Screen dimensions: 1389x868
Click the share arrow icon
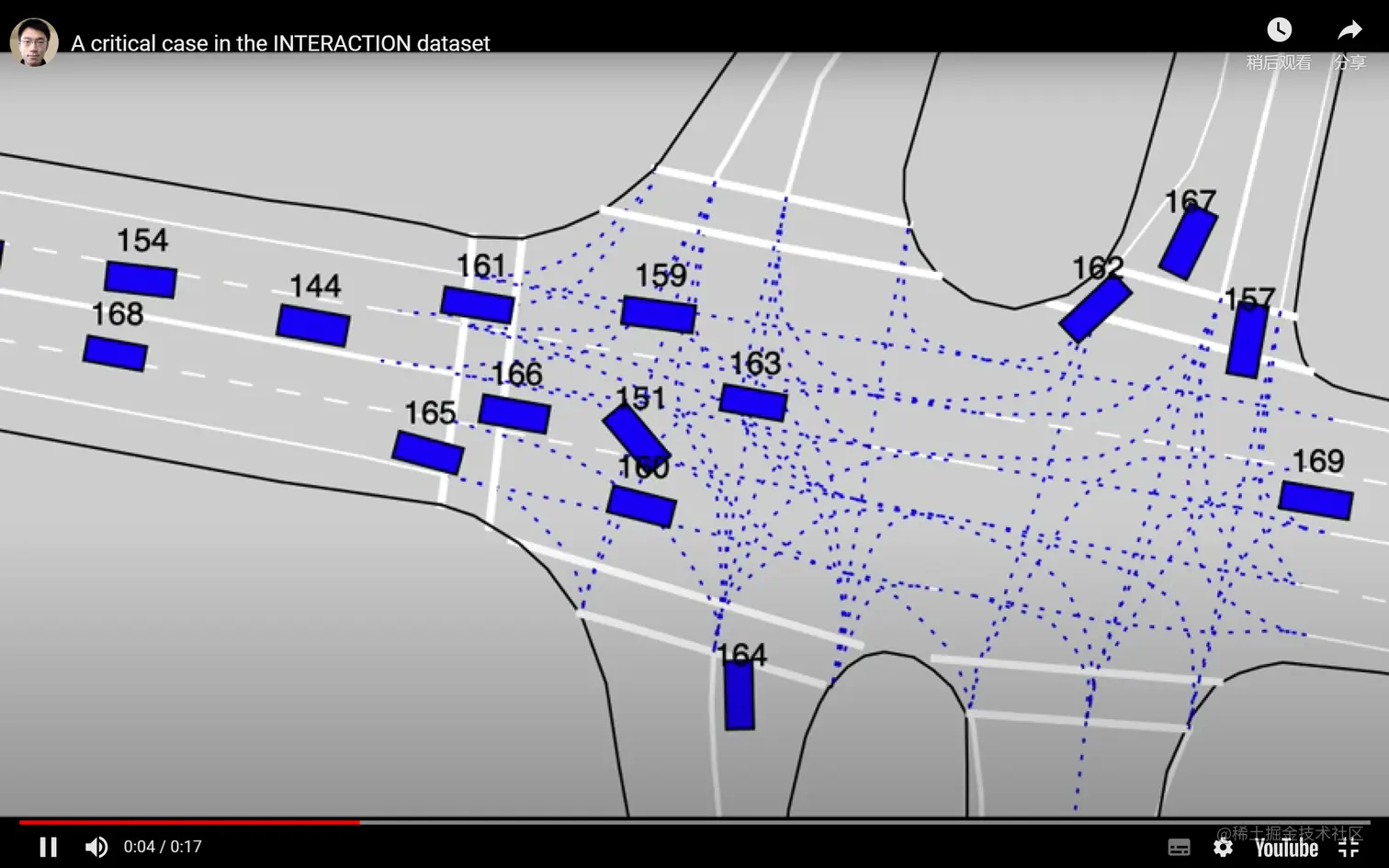pyautogui.click(x=1349, y=30)
